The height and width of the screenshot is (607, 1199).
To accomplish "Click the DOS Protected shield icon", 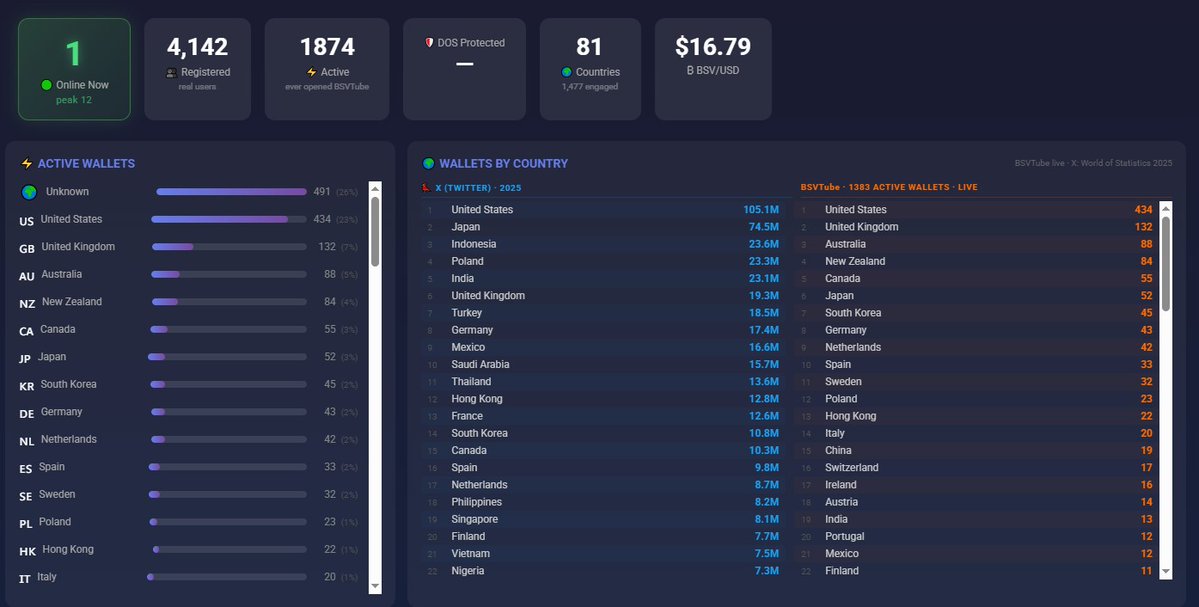I will [429, 43].
